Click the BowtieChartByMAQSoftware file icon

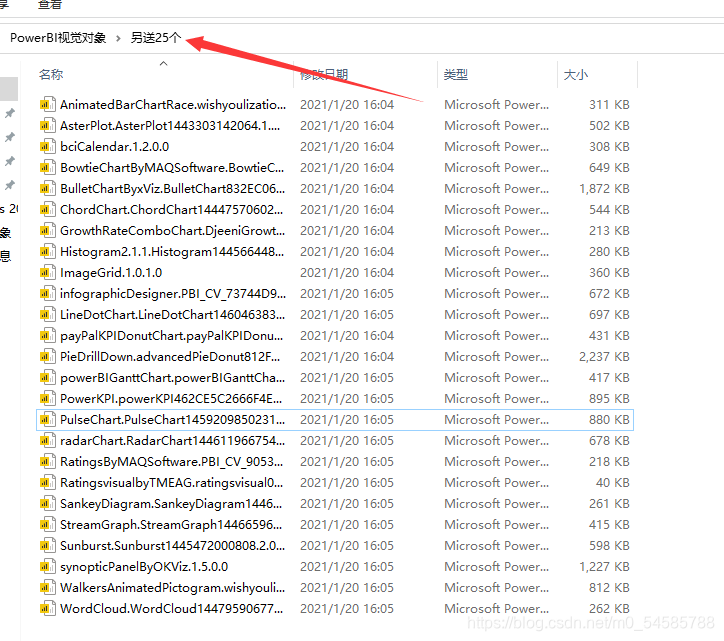pyautogui.click(x=48, y=168)
